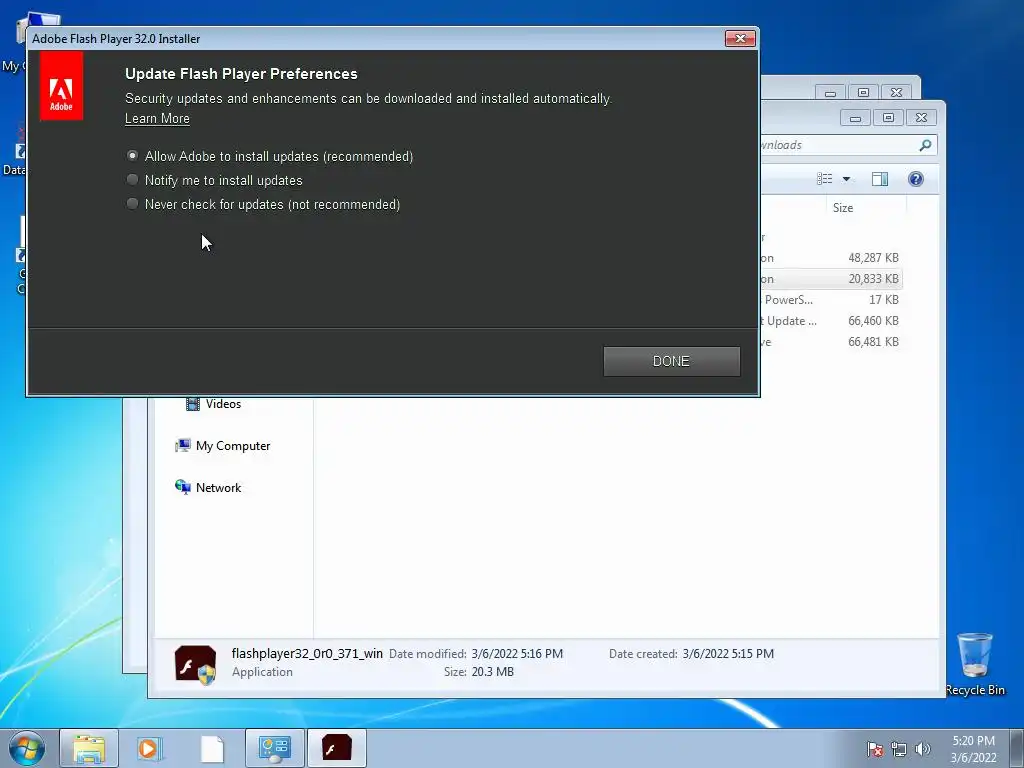
Task: Open Windows Explorer from the taskbar
Action: [x=89, y=748]
